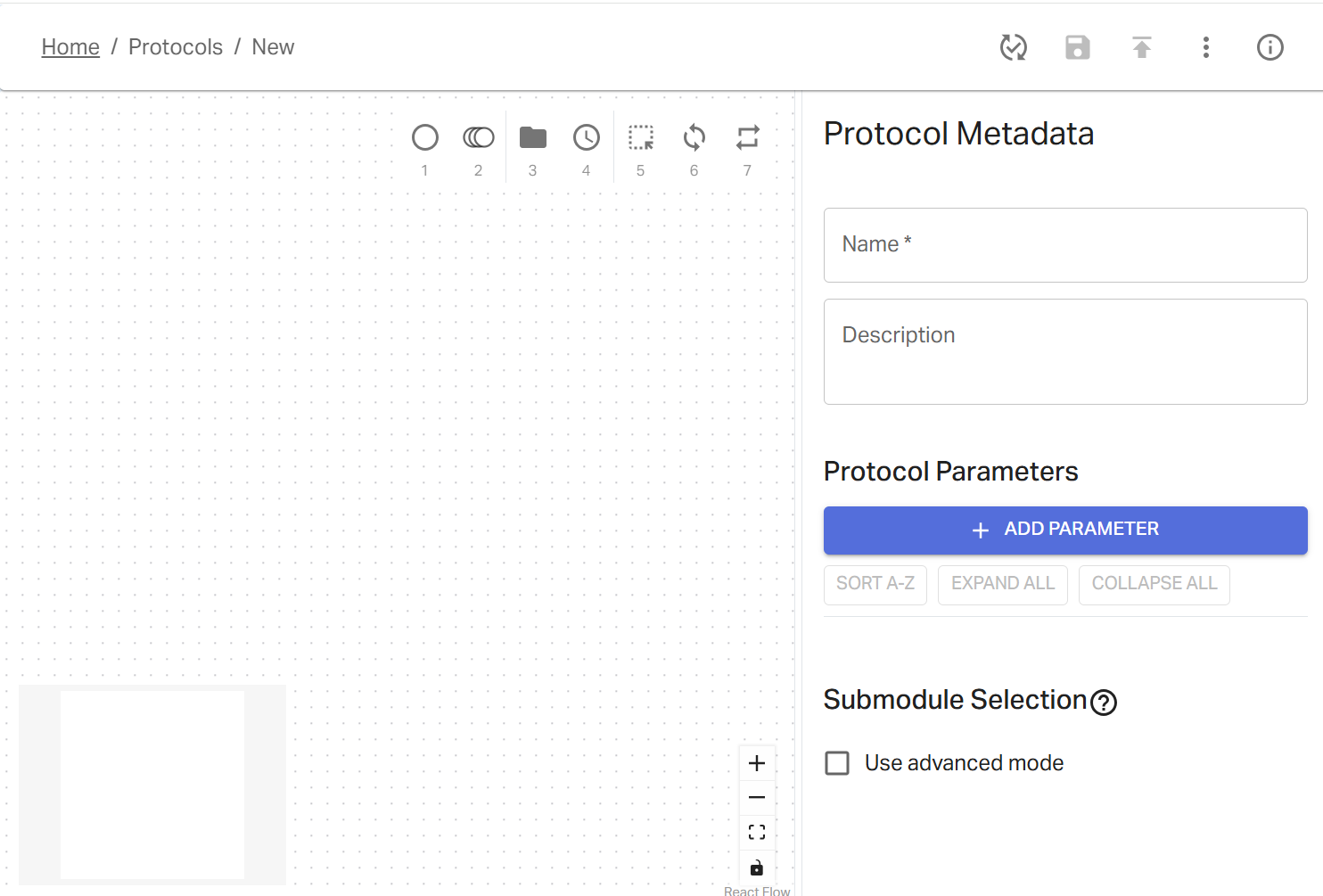Image resolution: width=1323 pixels, height=896 pixels.
Task: Click inside the Name input field
Action: (1064, 244)
